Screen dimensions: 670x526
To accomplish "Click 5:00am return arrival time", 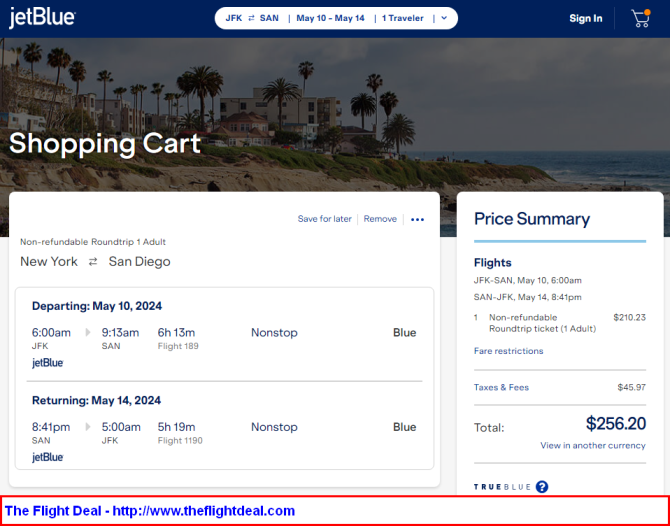I will (121, 427).
